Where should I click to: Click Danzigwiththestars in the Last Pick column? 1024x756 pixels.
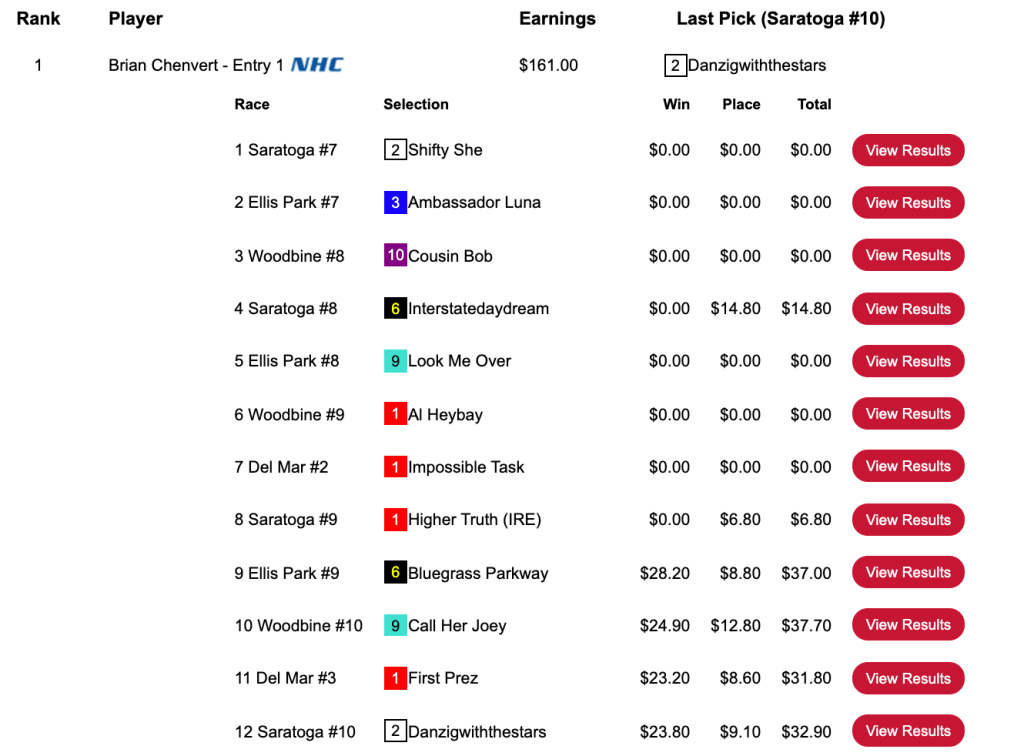point(756,66)
